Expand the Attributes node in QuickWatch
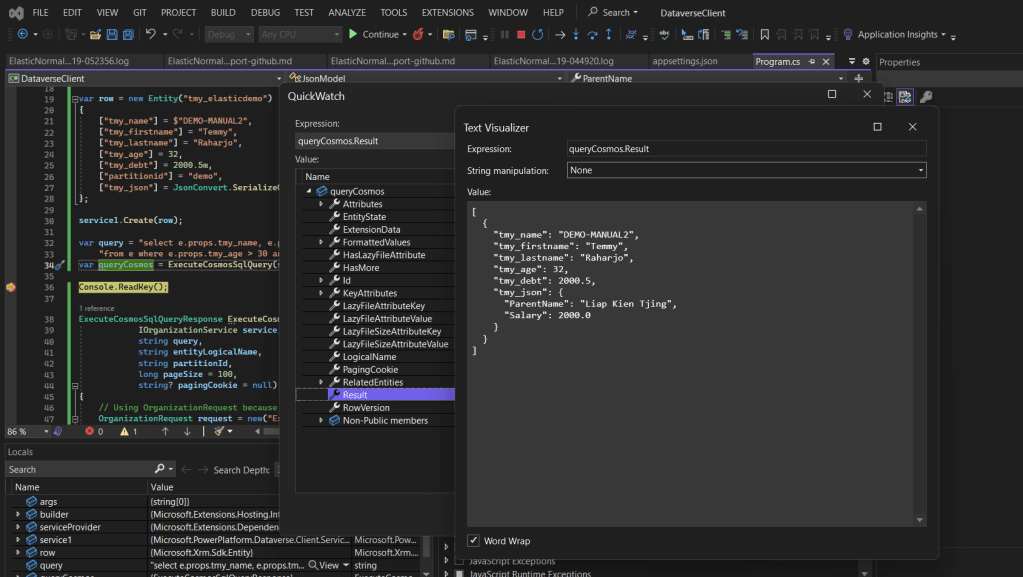This screenshot has height=577, width=1023. 321,204
